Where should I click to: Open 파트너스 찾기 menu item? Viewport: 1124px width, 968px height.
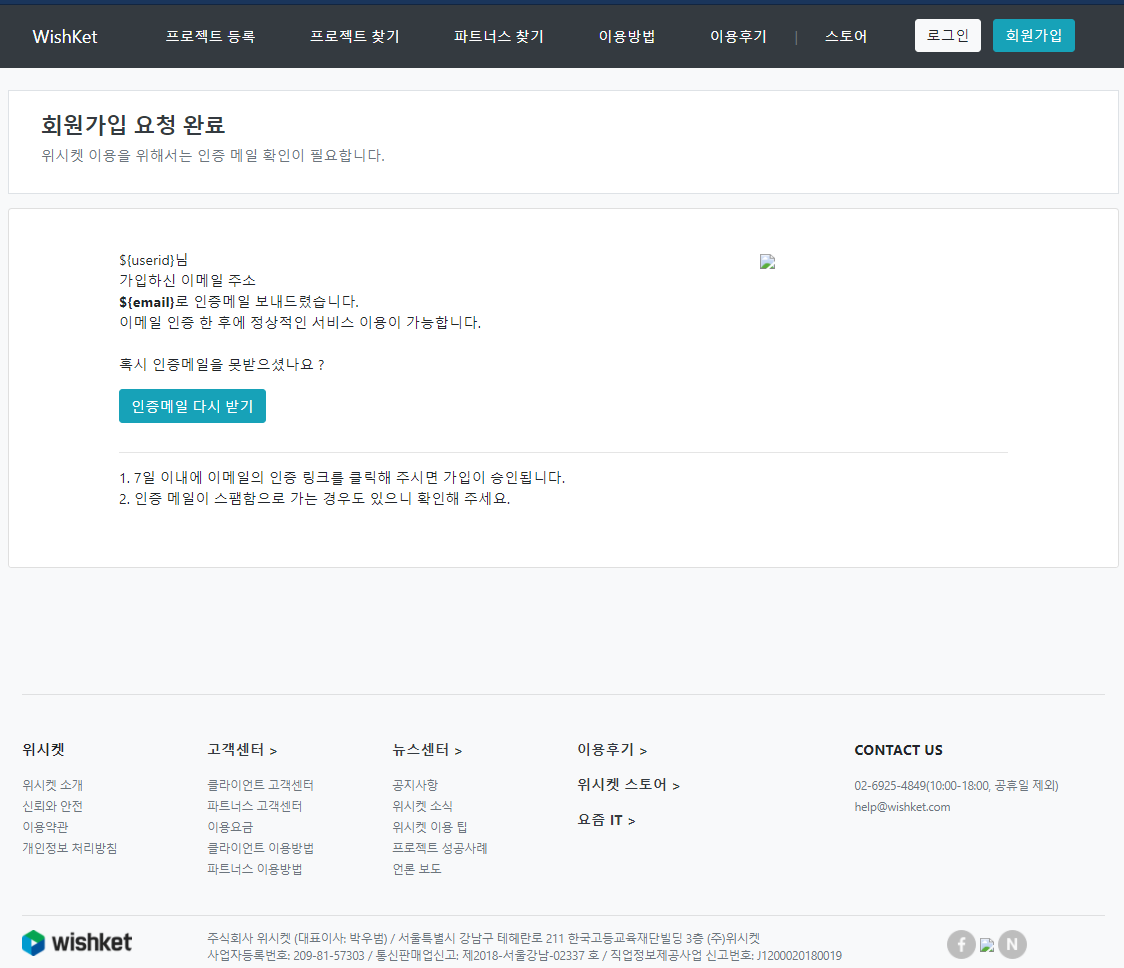coord(498,37)
